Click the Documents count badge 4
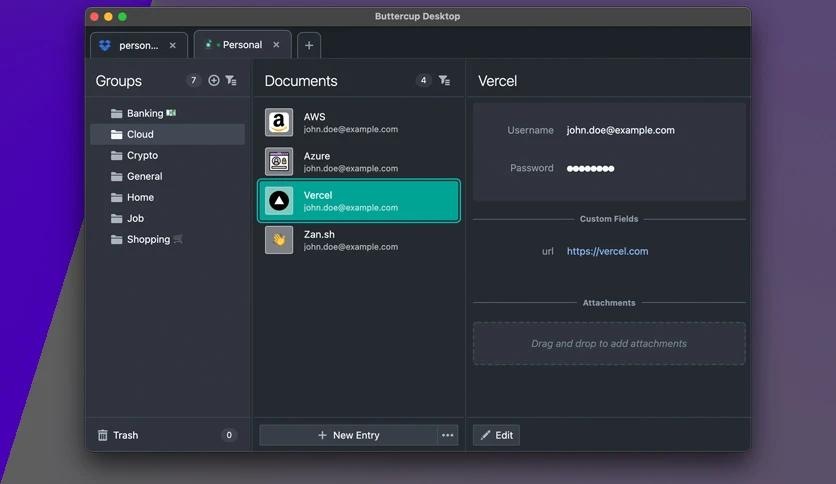 pos(423,80)
